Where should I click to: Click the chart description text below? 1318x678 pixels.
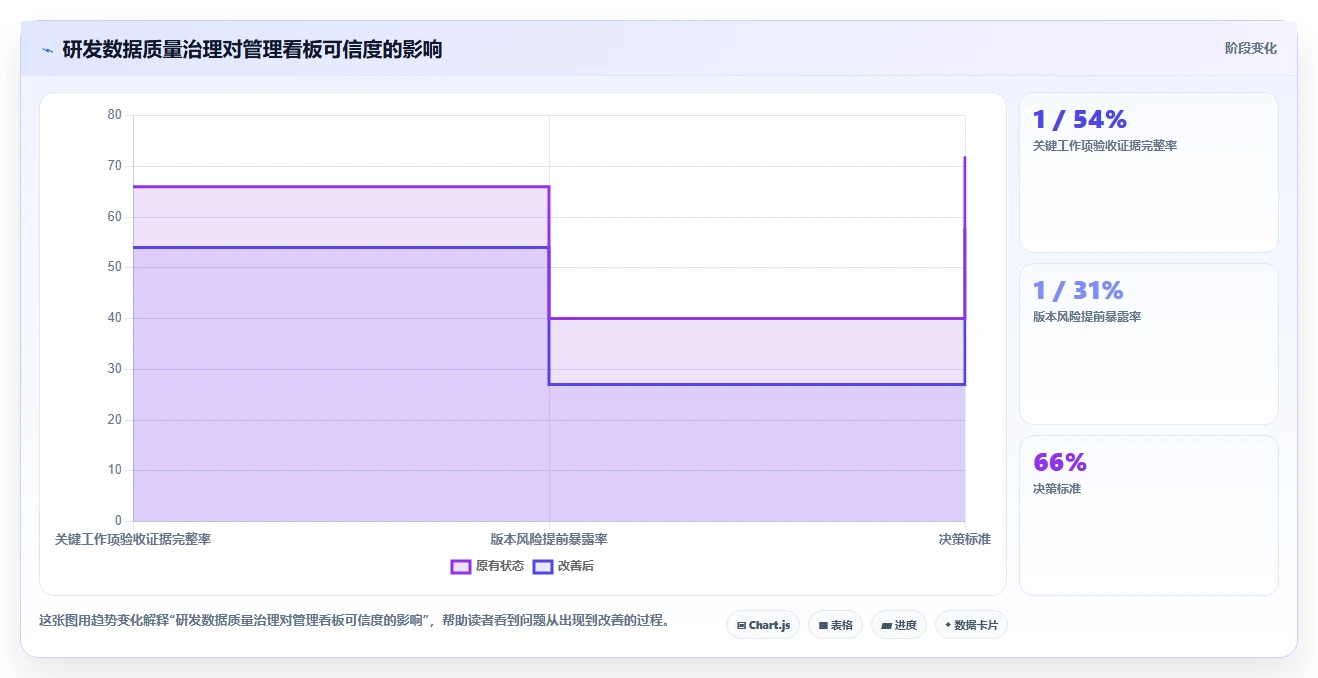coord(354,620)
